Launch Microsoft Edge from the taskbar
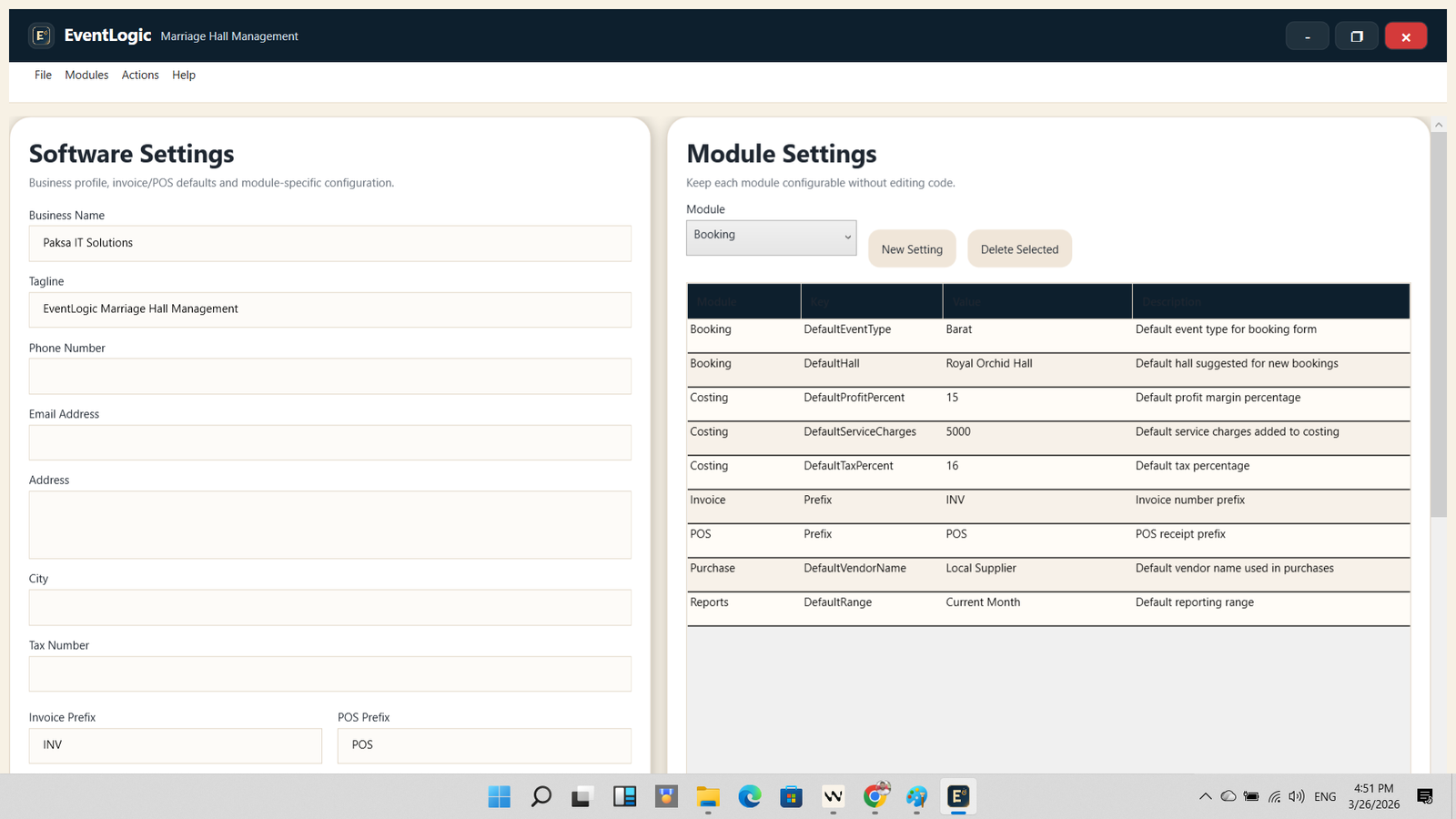The image size is (1456, 819). [749, 797]
